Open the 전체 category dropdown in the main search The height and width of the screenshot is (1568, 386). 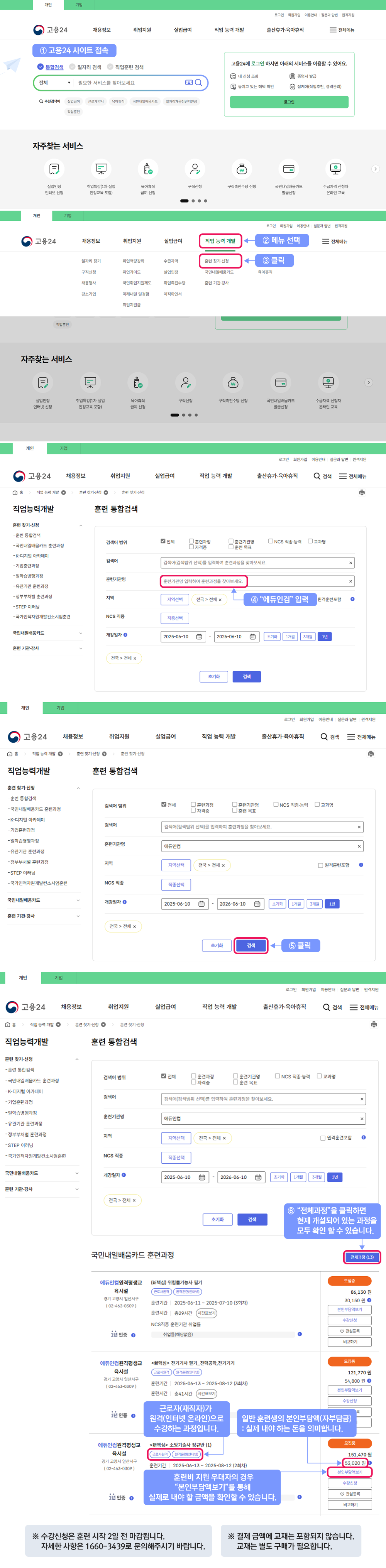(56, 82)
